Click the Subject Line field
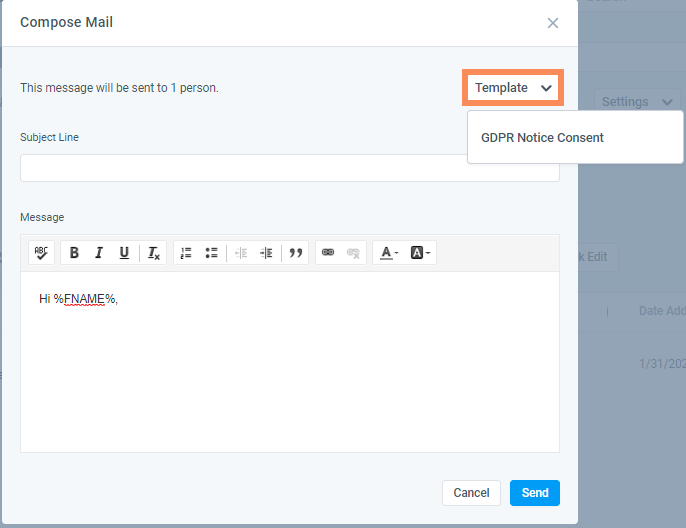 [290, 168]
